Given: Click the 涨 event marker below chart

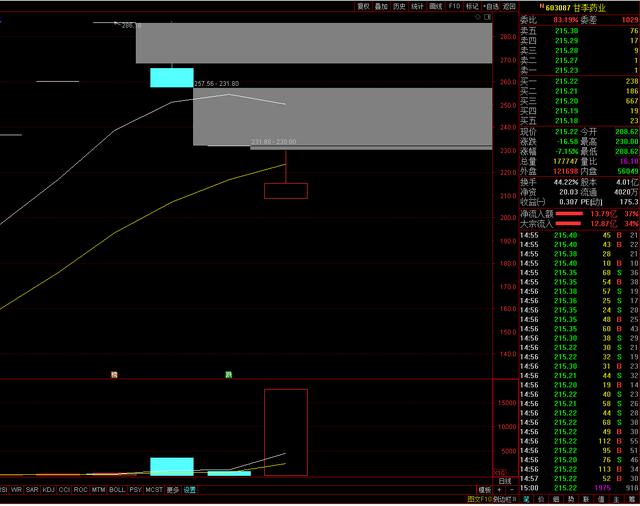Looking at the screenshot, I should click(x=114, y=374).
